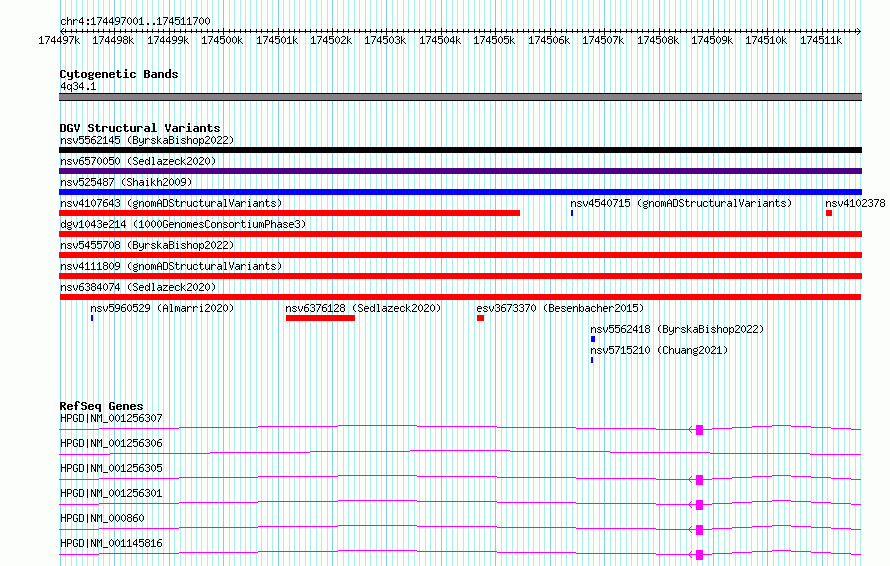Click exon box of HPGD NM_000860

tap(699, 530)
